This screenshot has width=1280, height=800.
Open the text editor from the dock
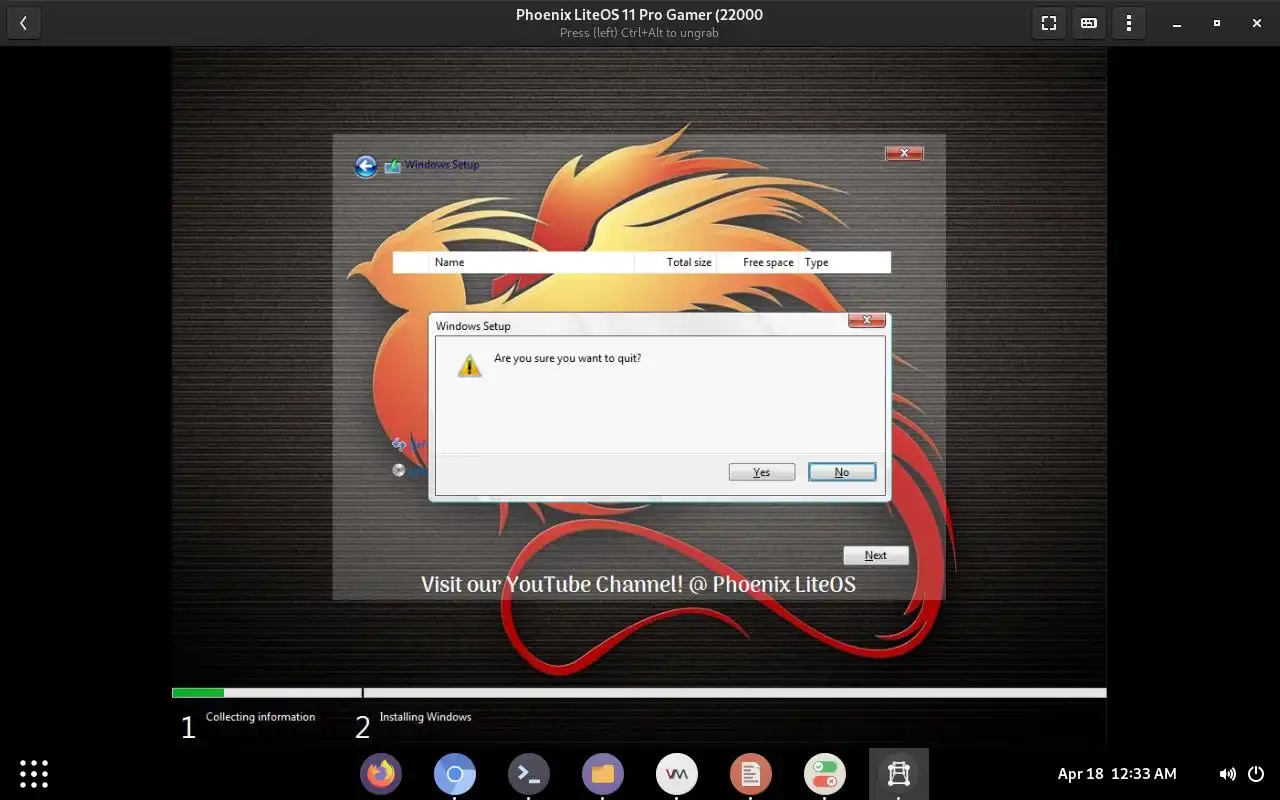[751, 774]
